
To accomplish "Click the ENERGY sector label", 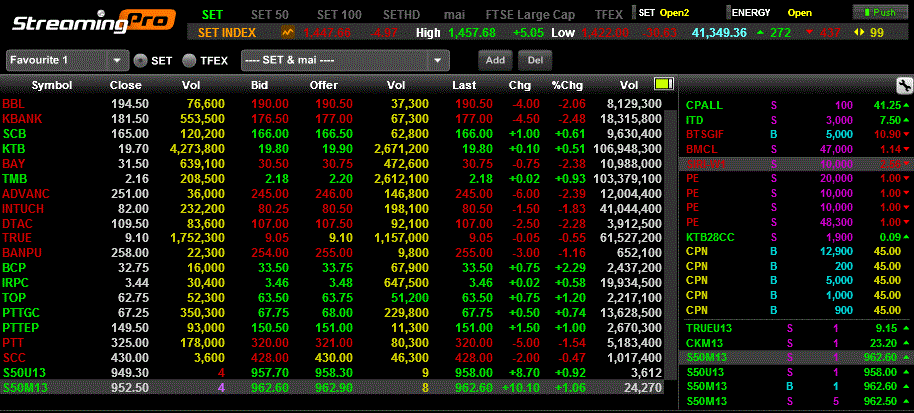I will [x=751, y=12].
